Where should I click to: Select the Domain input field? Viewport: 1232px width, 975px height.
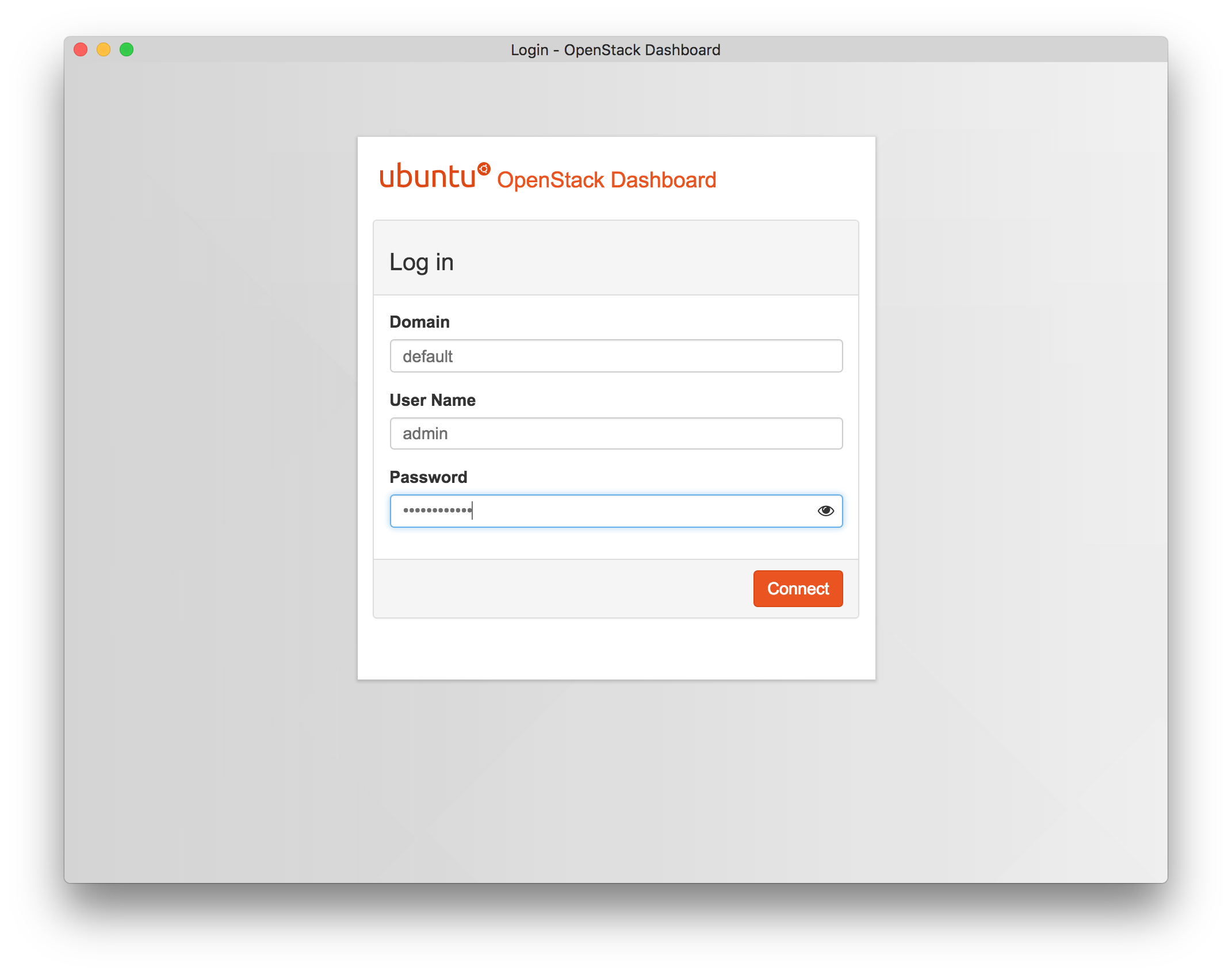coord(616,356)
